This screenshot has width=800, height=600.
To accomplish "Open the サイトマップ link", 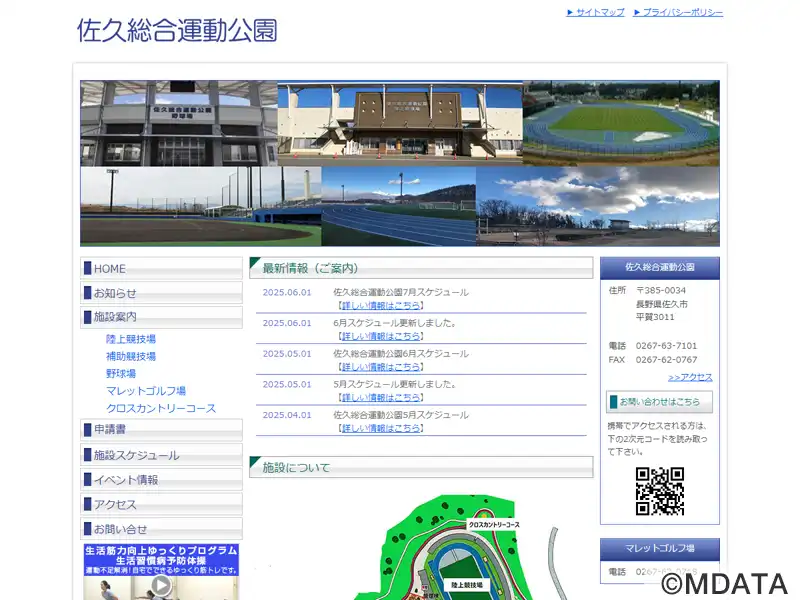I will [x=595, y=12].
